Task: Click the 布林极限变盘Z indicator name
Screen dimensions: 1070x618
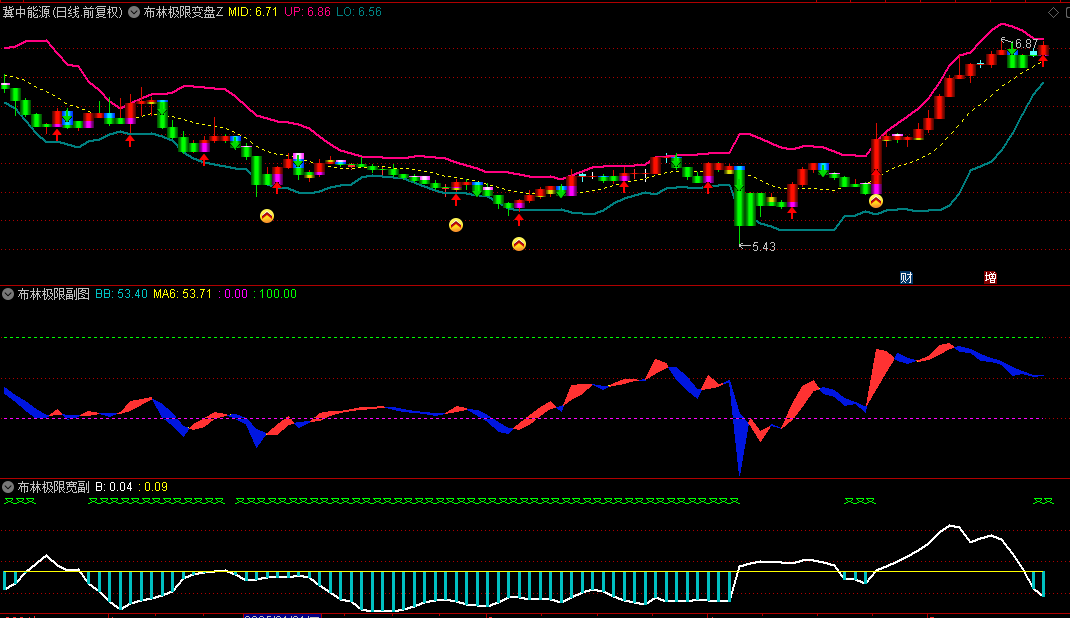Action: (x=183, y=12)
